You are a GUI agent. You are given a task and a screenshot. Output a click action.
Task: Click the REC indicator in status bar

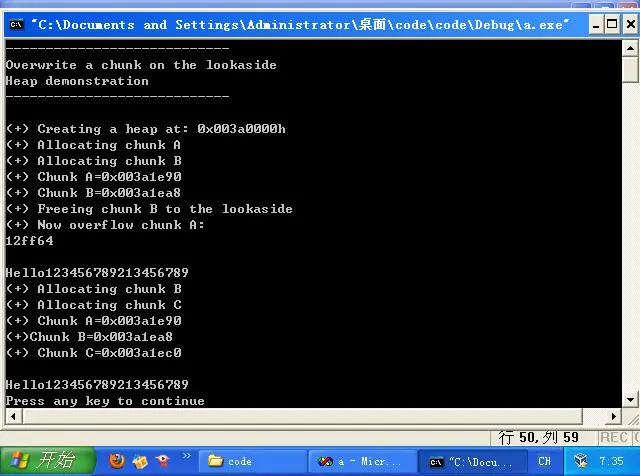[613, 438]
